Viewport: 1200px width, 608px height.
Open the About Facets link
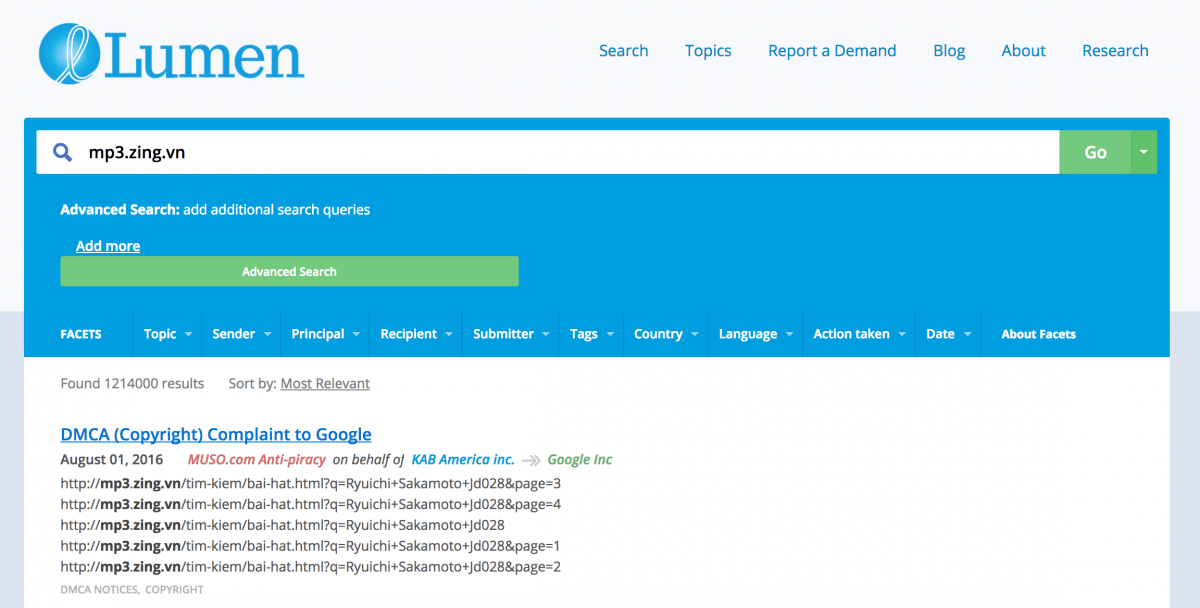[1038, 334]
